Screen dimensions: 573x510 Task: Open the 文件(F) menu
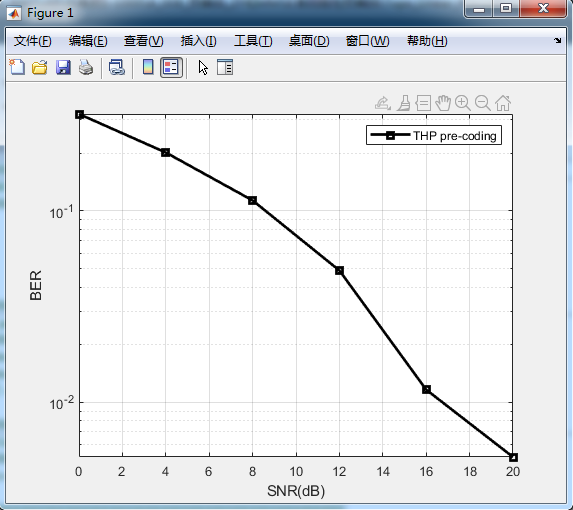pyautogui.click(x=33, y=41)
